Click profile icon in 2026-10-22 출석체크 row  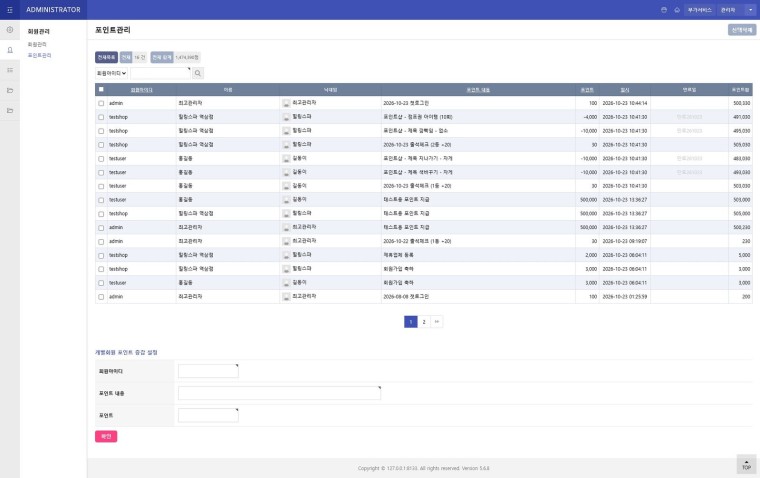286,241
